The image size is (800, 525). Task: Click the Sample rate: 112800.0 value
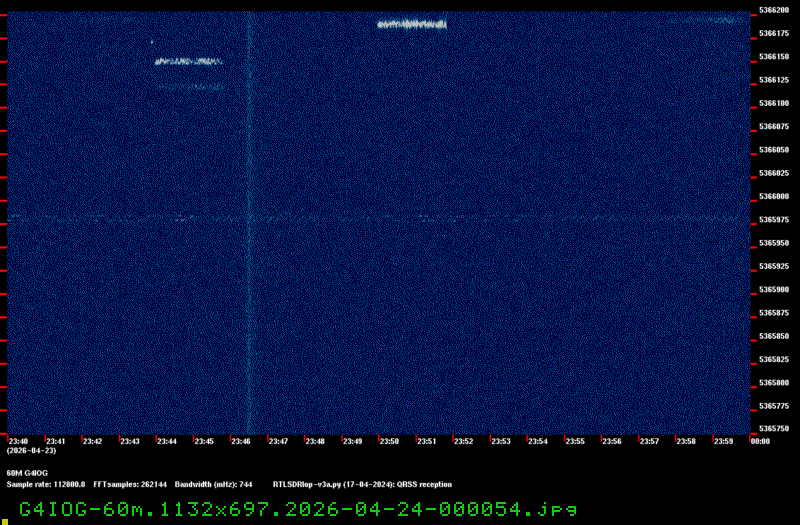click(x=46, y=485)
